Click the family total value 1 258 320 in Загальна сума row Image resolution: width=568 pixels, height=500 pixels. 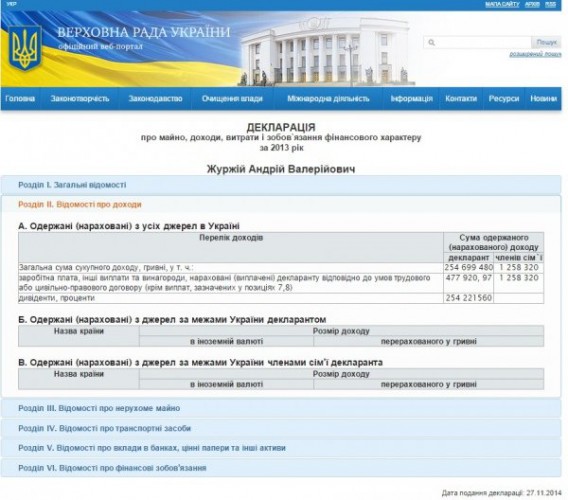519,267
